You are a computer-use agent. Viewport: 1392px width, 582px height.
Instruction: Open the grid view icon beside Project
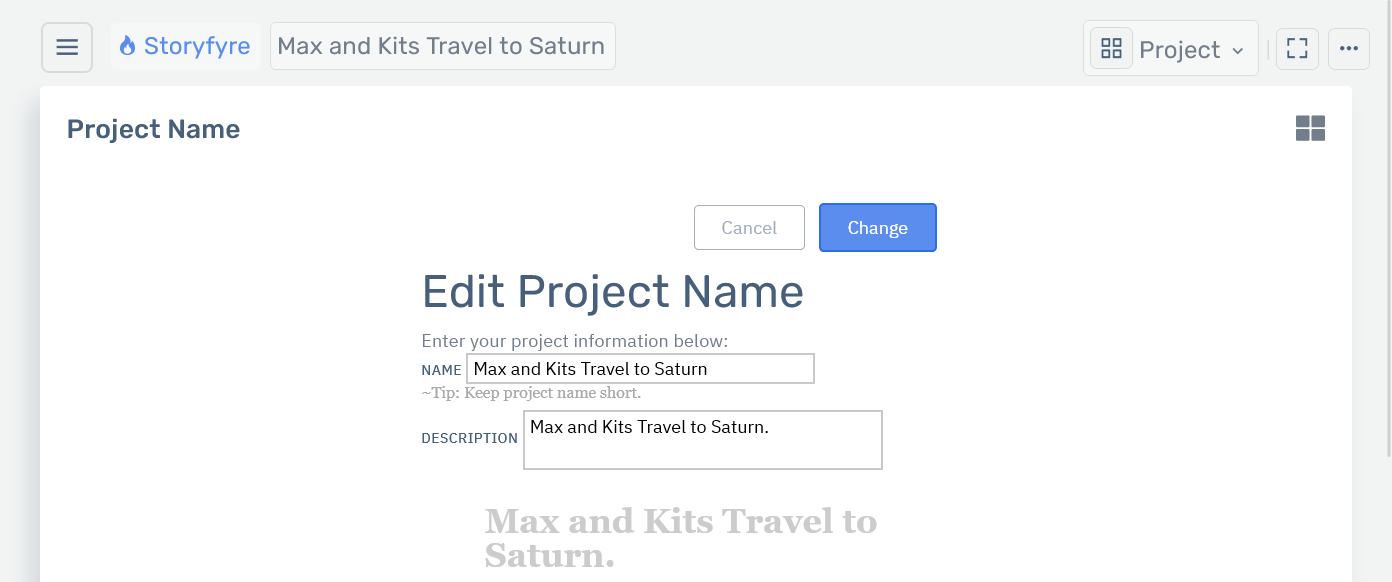point(1110,47)
